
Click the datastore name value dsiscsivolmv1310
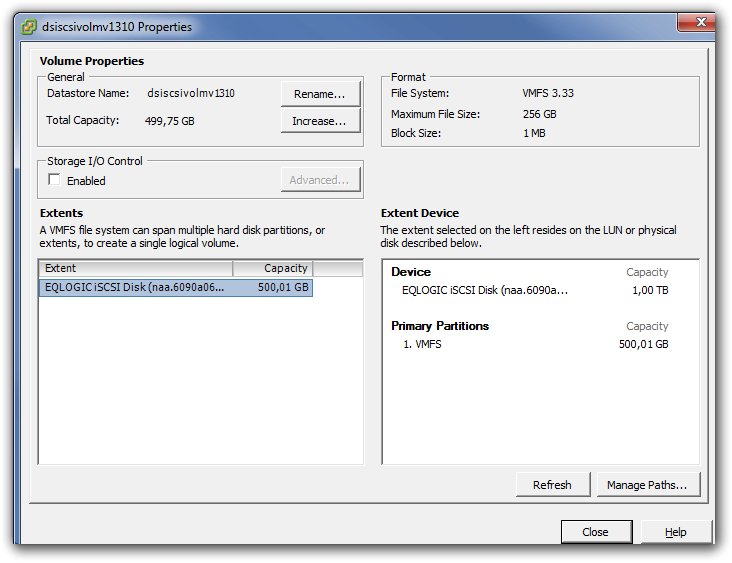191,93
